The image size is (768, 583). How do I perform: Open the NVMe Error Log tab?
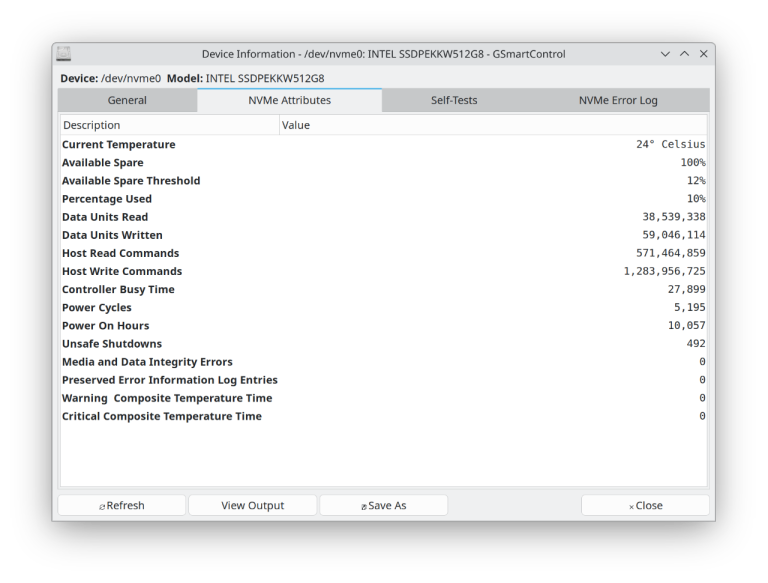(x=618, y=100)
